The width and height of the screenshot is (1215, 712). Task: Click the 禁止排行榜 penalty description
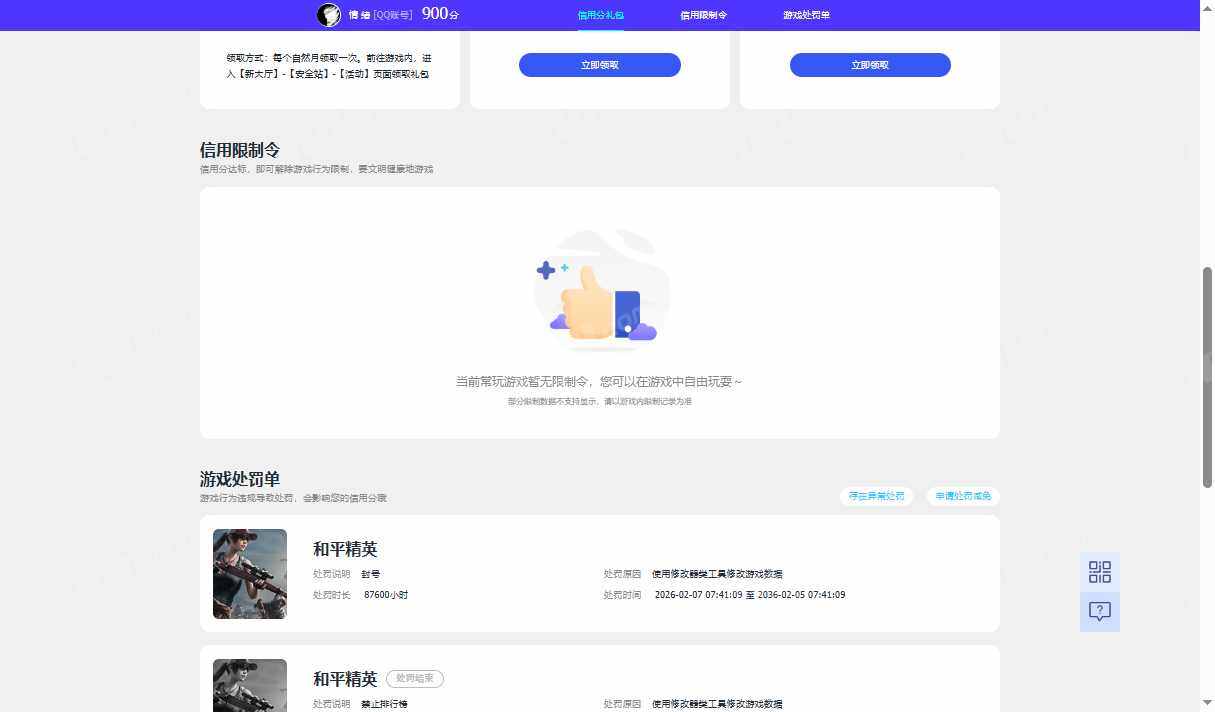(384, 704)
